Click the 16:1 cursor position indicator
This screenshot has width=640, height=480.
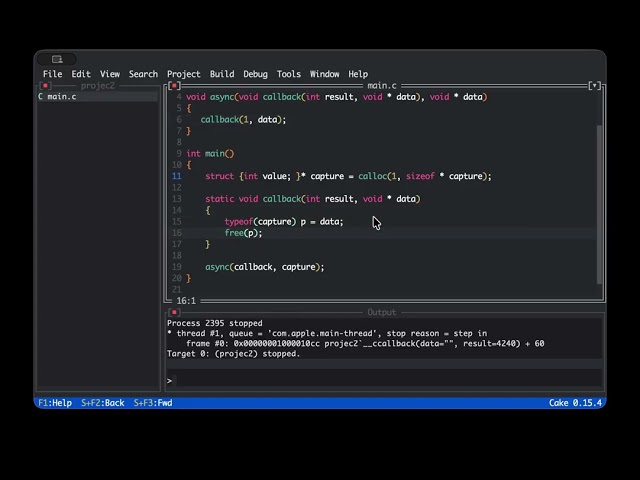click(186, 301)
